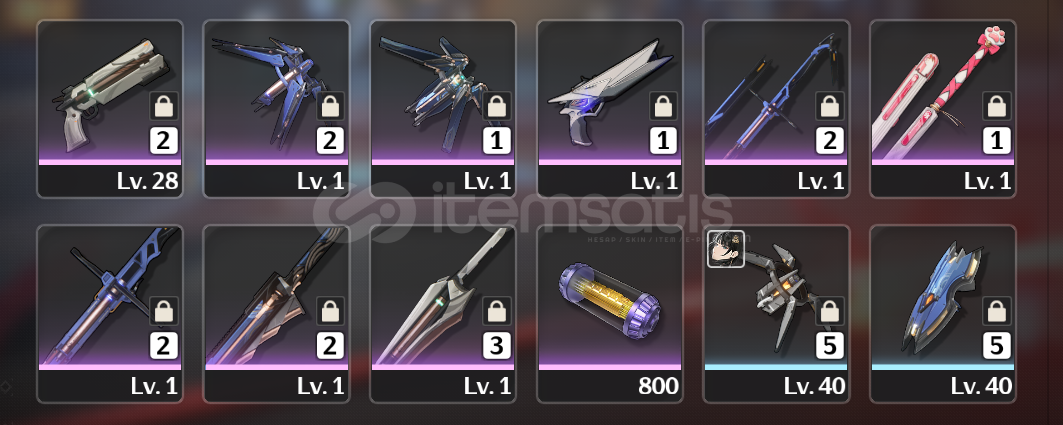Click lock icon on the blue twin swords
Image resolution: width=1063 pixels, height=425 pixels.
[x=830, y=106]
